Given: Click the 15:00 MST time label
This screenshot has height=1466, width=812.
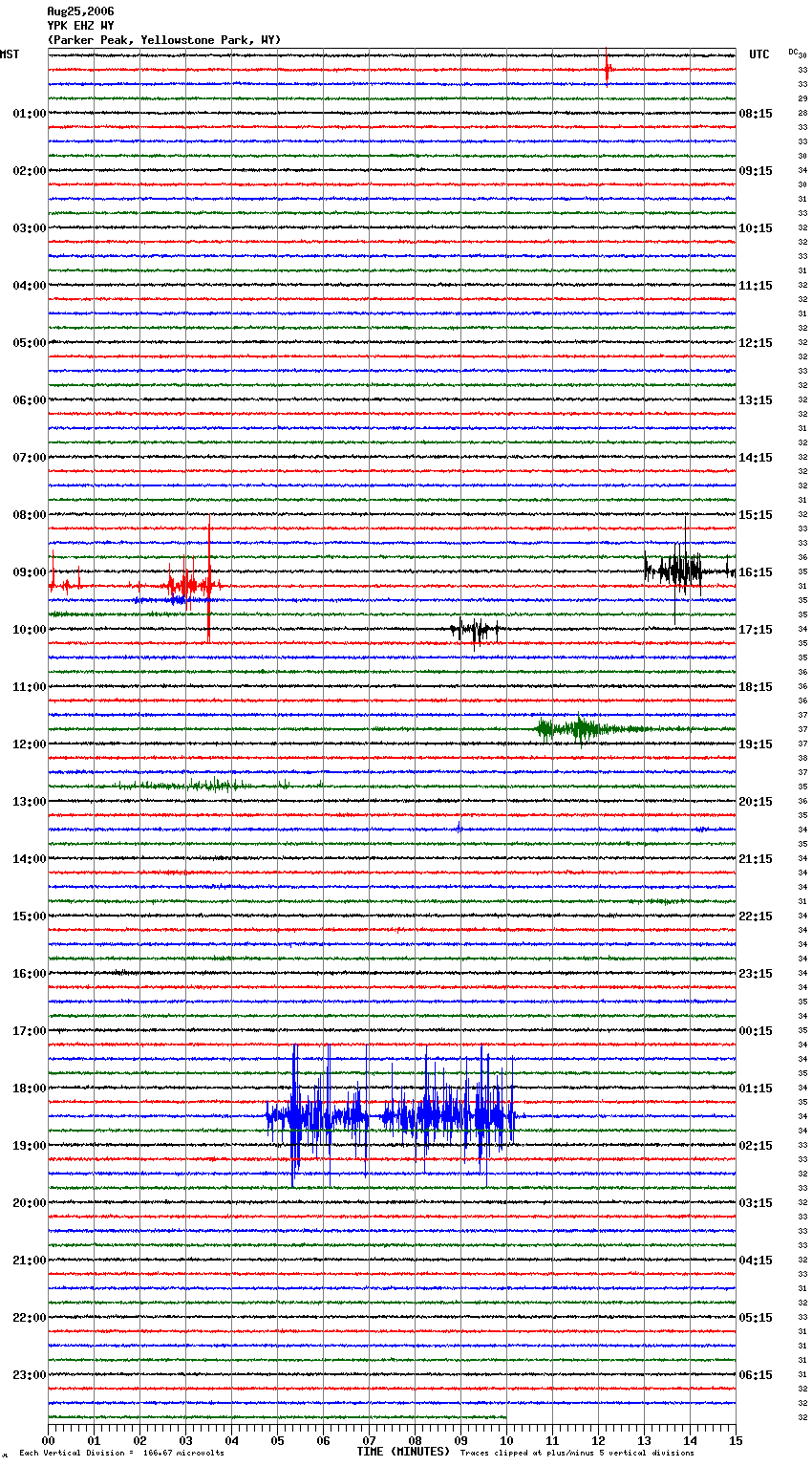Looking at the screenshot, I should click(x=30, y=916).
